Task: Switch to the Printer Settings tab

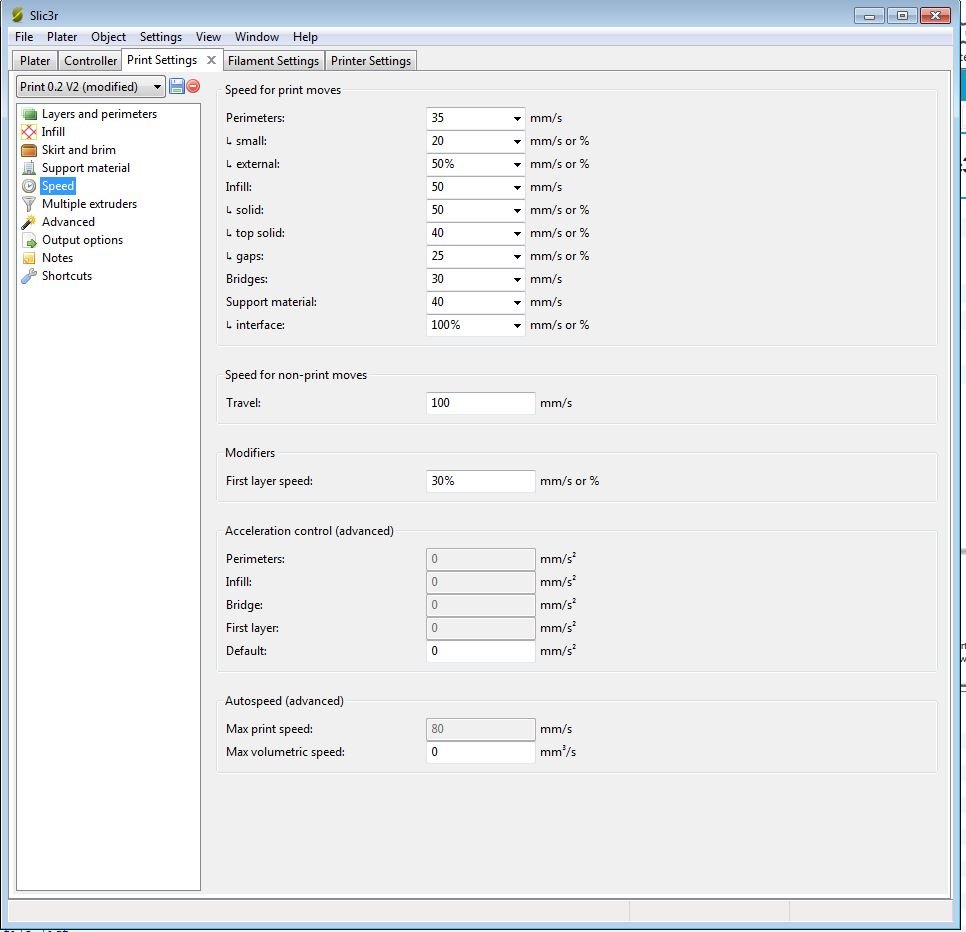Action: pos(371,60)
